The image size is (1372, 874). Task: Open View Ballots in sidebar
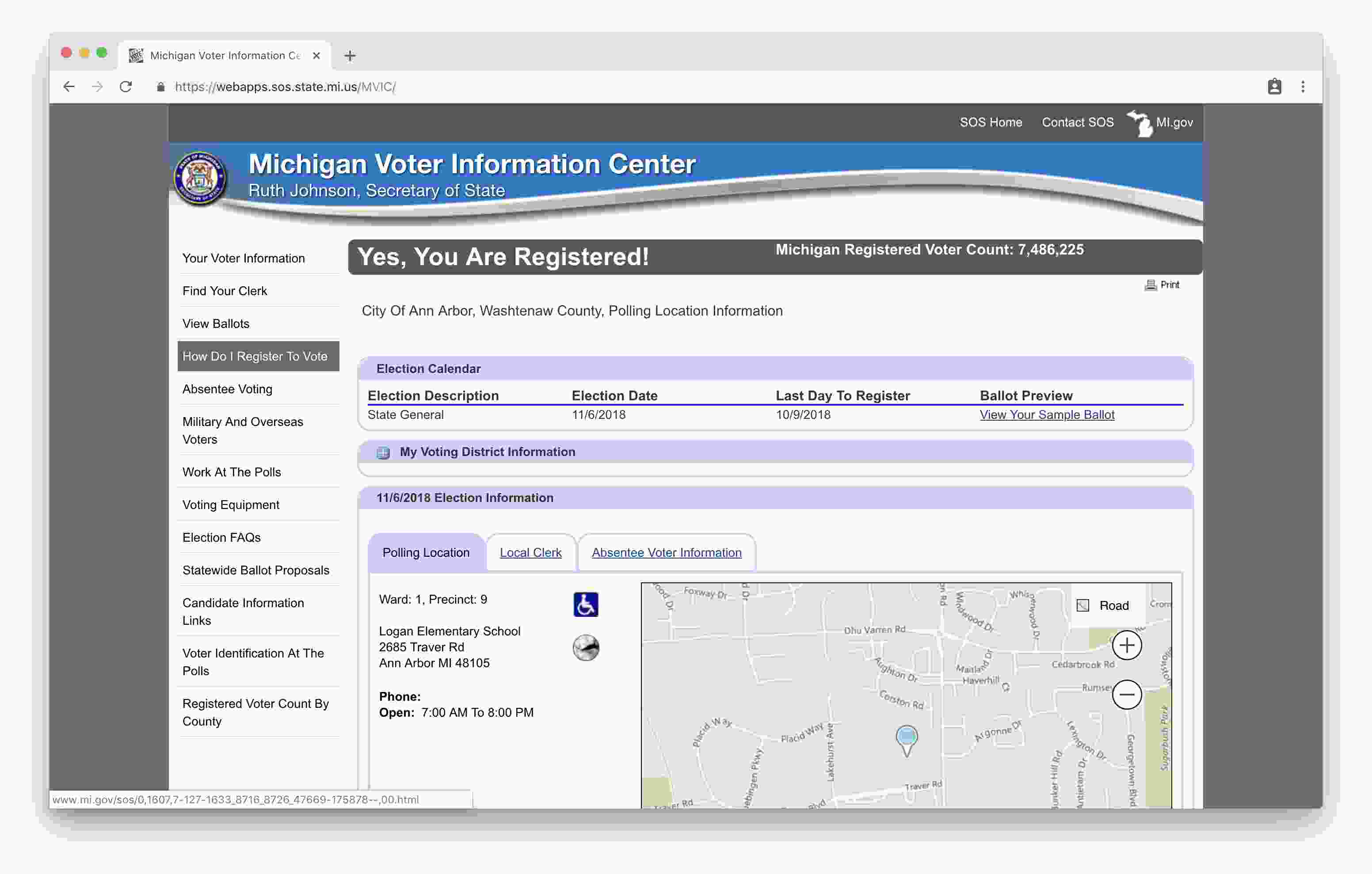[215, 323]
